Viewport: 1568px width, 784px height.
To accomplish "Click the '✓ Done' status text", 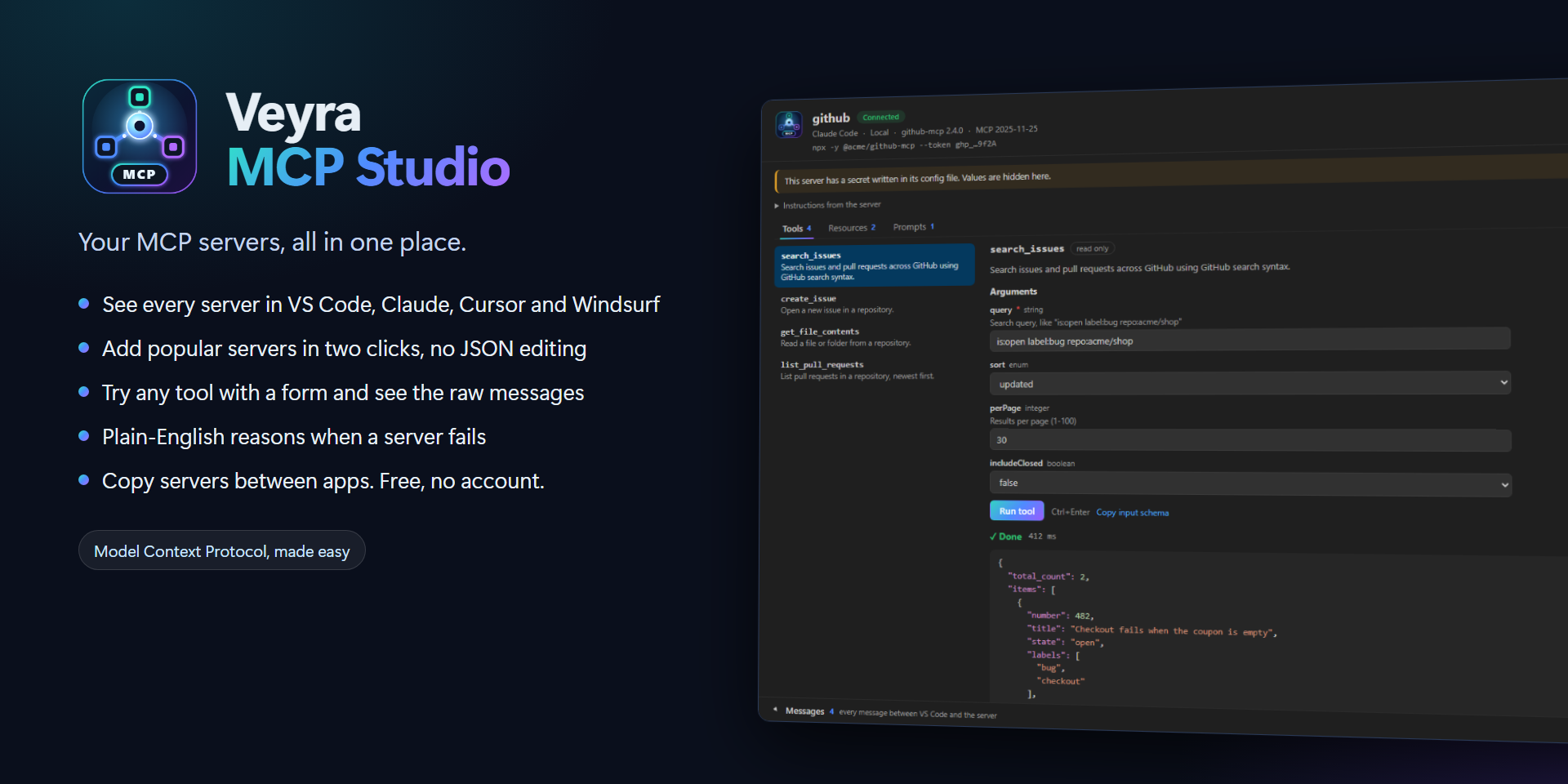I will tap(1005, 537).
